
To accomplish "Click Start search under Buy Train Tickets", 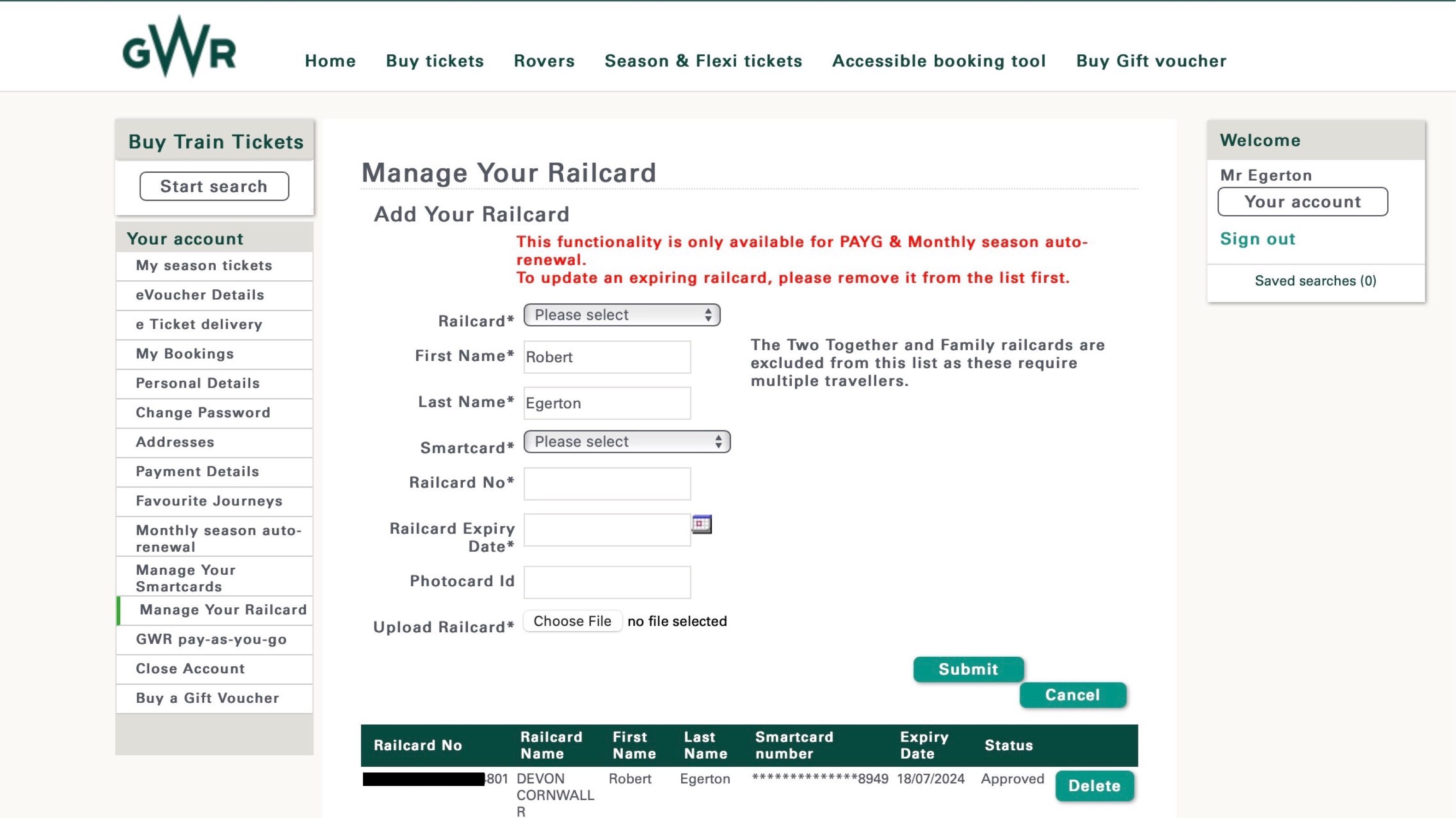I will tap(214, 186).
